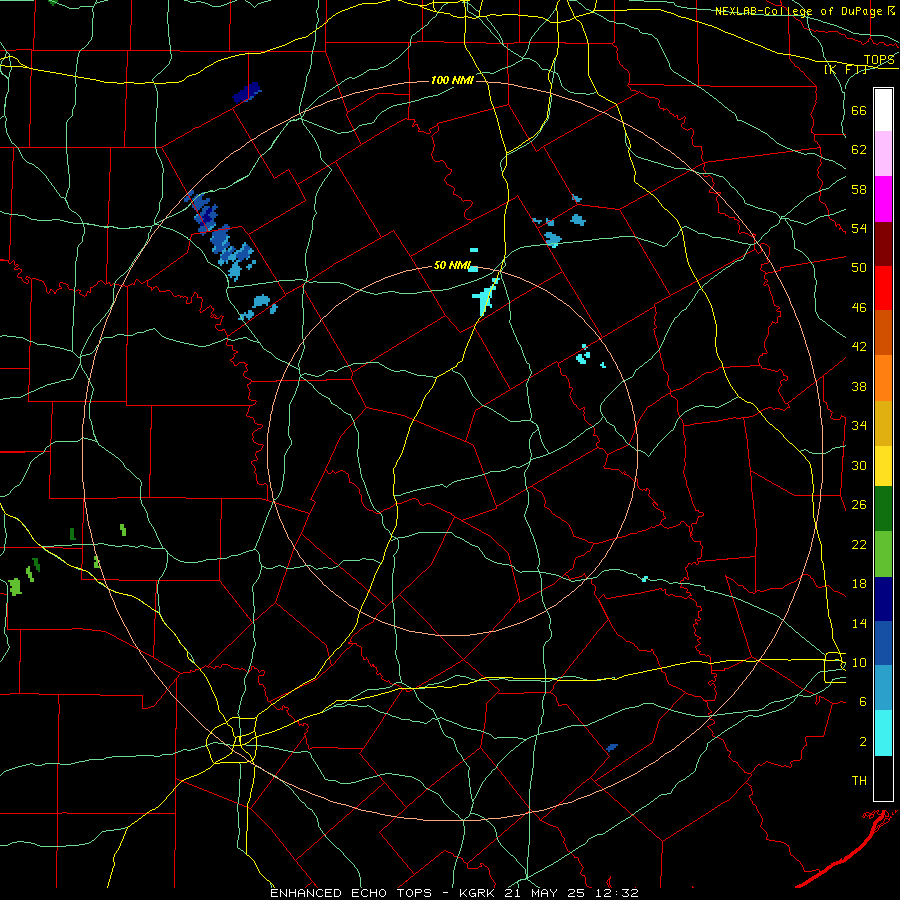Image resolution: width=900 pixels, height=900 pixels.
Task: Click the cyan echo streak below the 50 NMI label
Action: [486, 296]
